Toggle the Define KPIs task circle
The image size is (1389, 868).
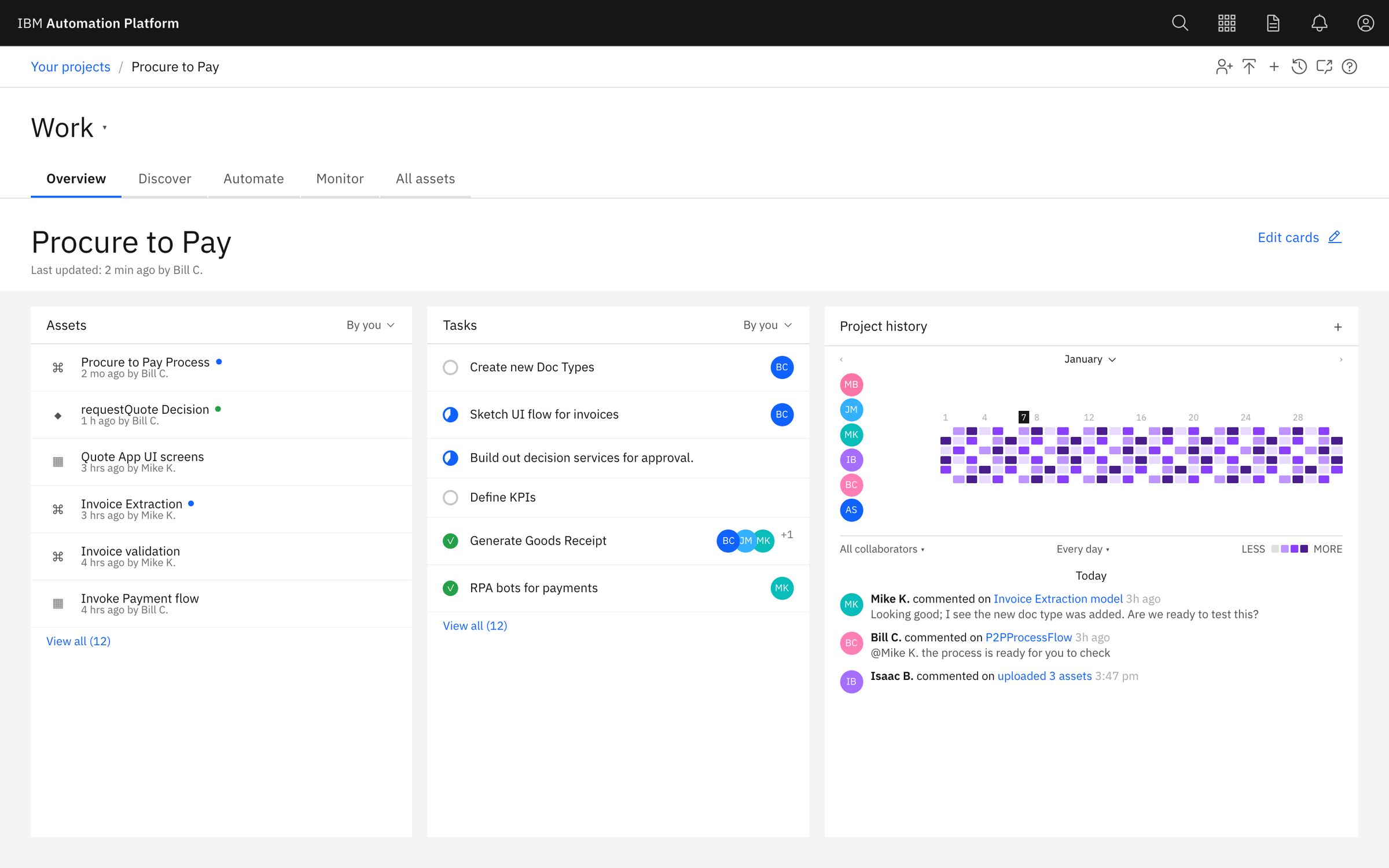(x=450, y=498)
